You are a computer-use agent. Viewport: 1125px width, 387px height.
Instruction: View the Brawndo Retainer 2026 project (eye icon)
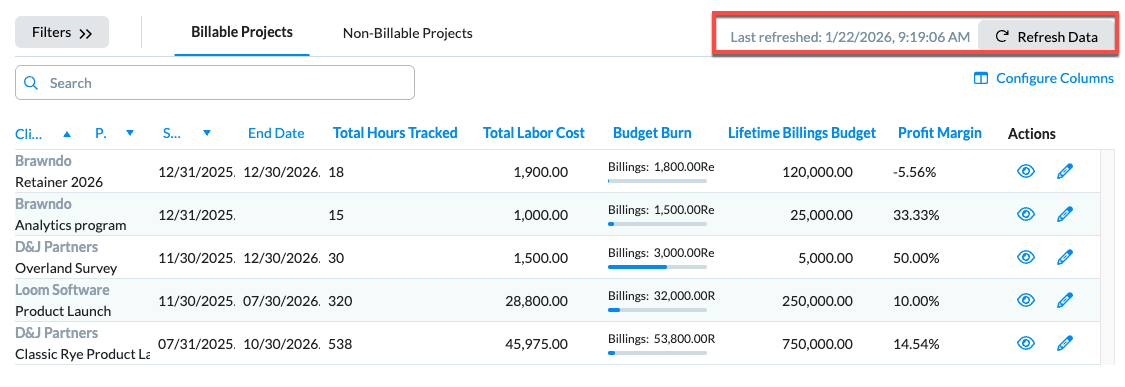click(x=1026, y=171)
